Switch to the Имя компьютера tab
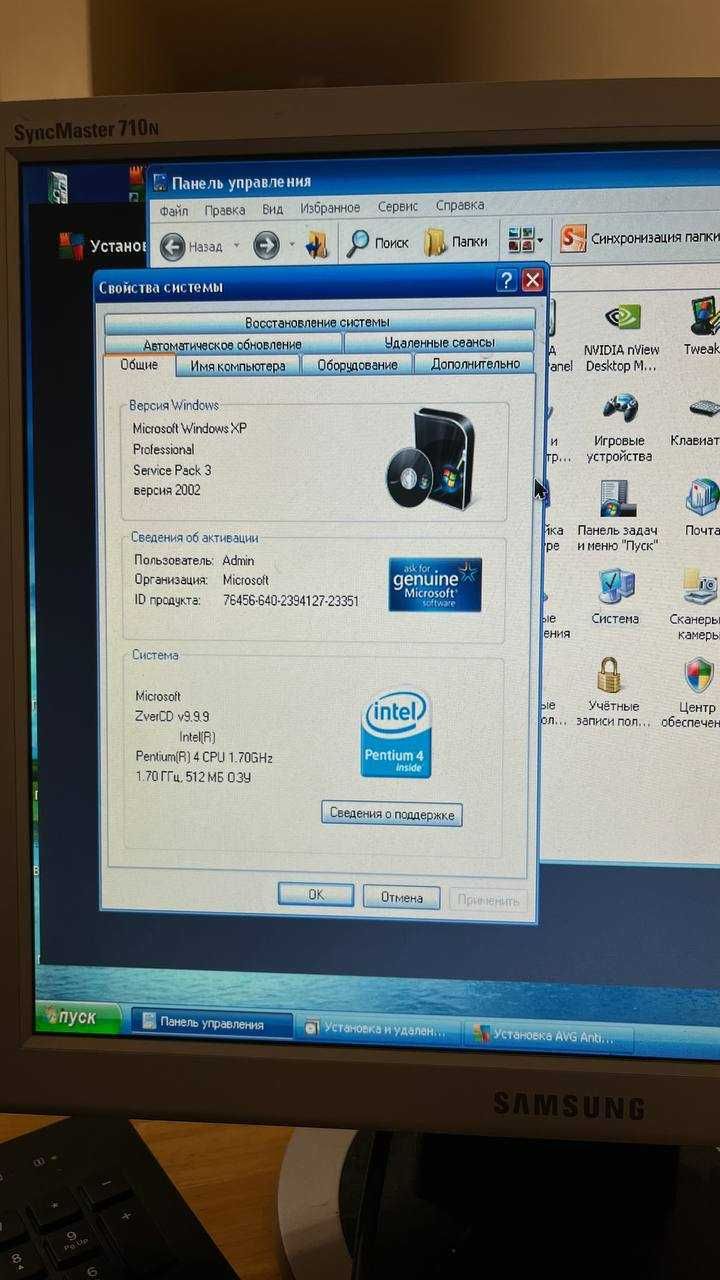The height and width of the screenshot is (1280, 720). pos(238,366)
